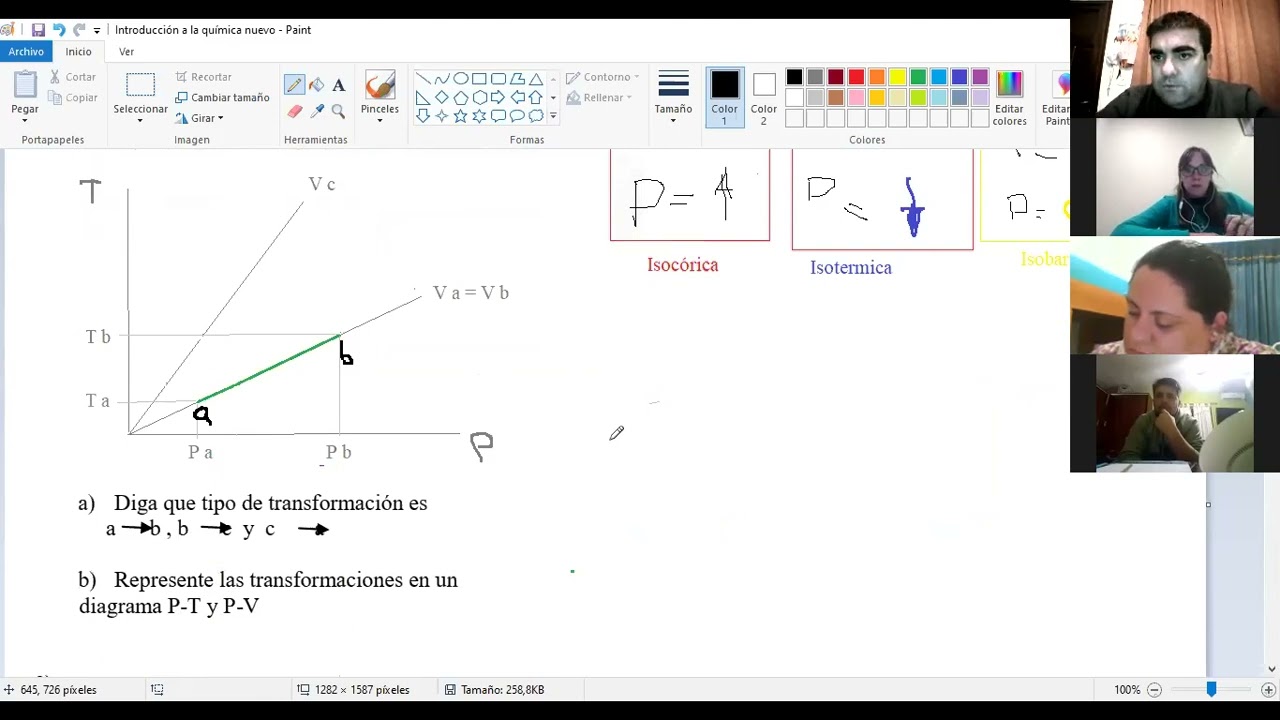Pick the orange color swatch

[x=877, y=77]
